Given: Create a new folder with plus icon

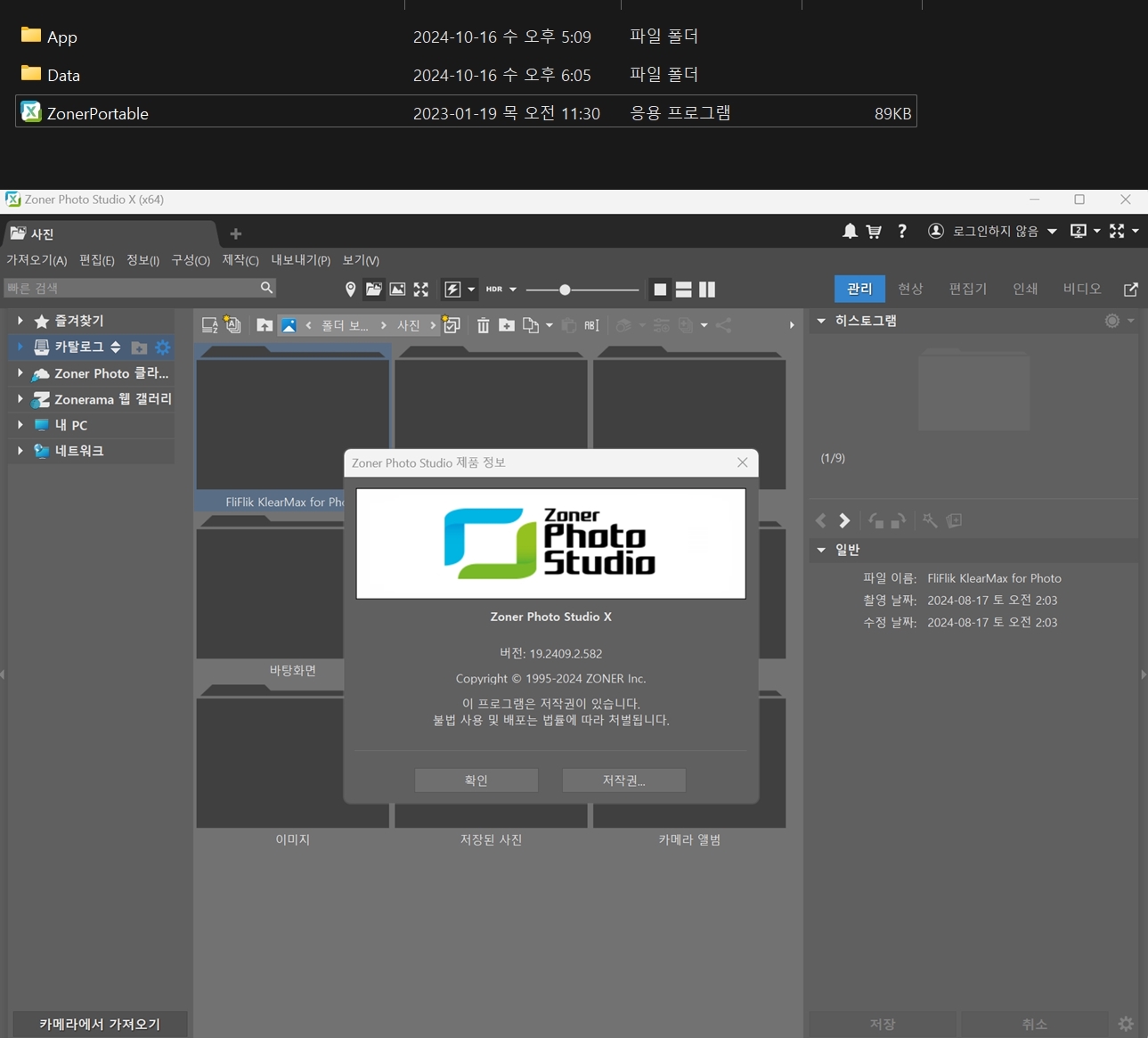Looking at the screenshot, I should coord(507,325).
